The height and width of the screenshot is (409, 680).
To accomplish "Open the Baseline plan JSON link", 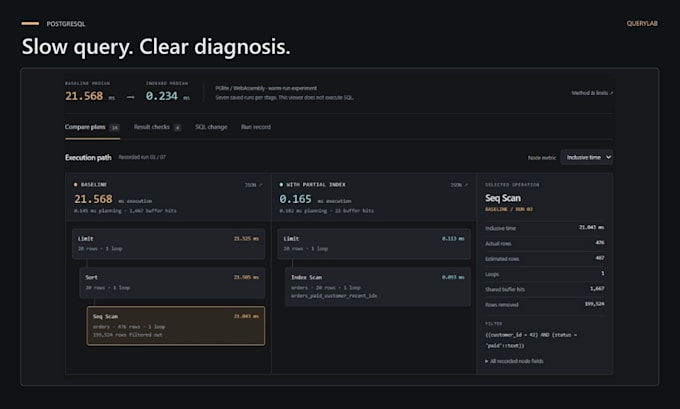I will [254, 185].
